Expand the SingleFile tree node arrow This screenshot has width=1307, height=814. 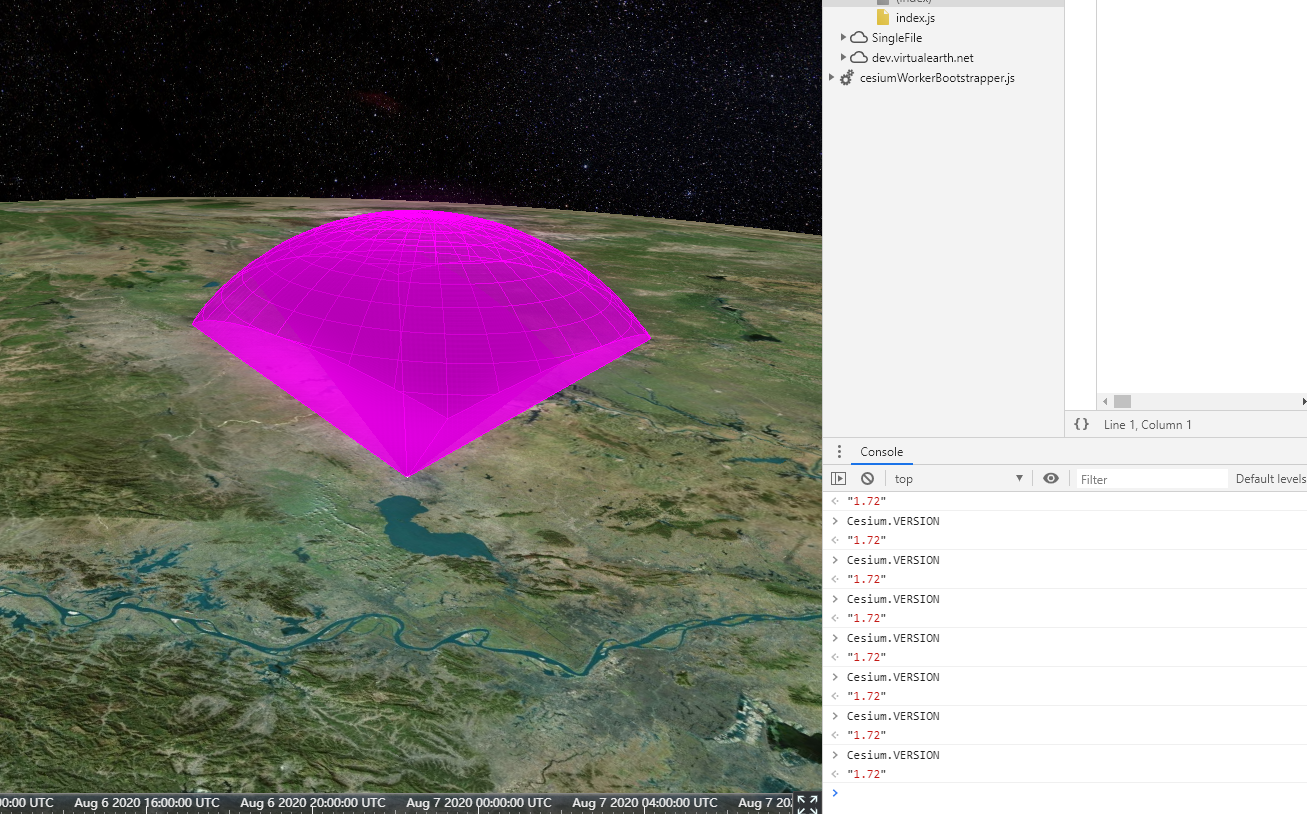[x=843, y=37]
